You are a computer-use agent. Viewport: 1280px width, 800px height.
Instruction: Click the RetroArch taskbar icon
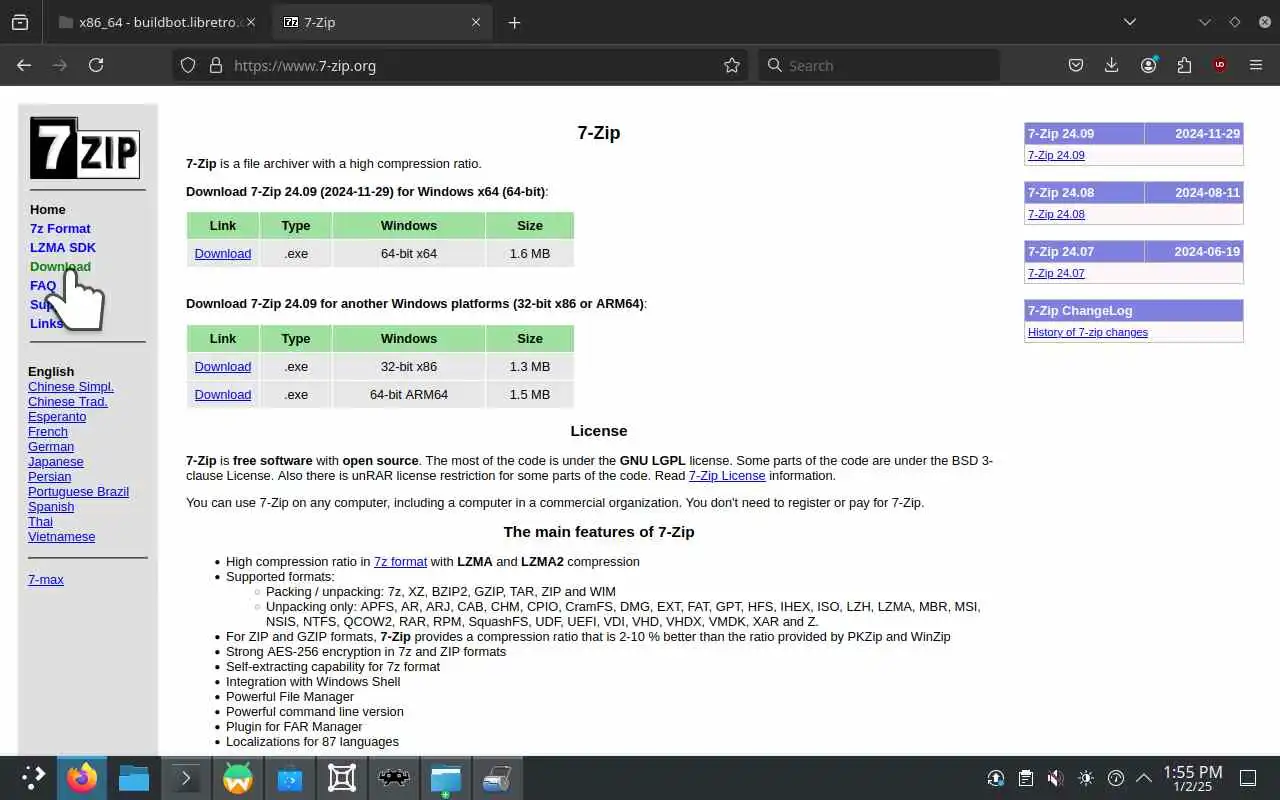(x=394, y=778)
